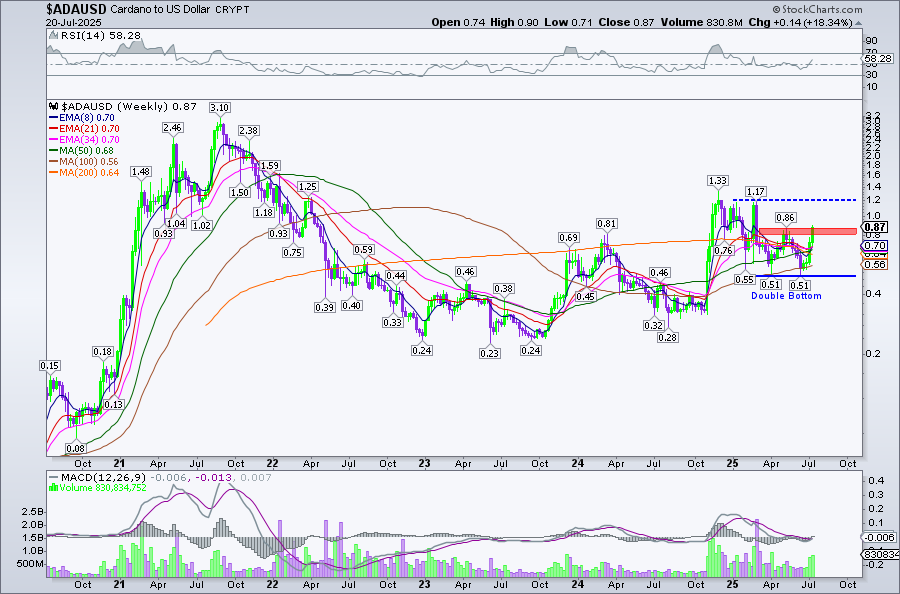Click the EMA(21) 0.70 legend entry
Viewport: 900px width, 594px height.
pos(84,129)
